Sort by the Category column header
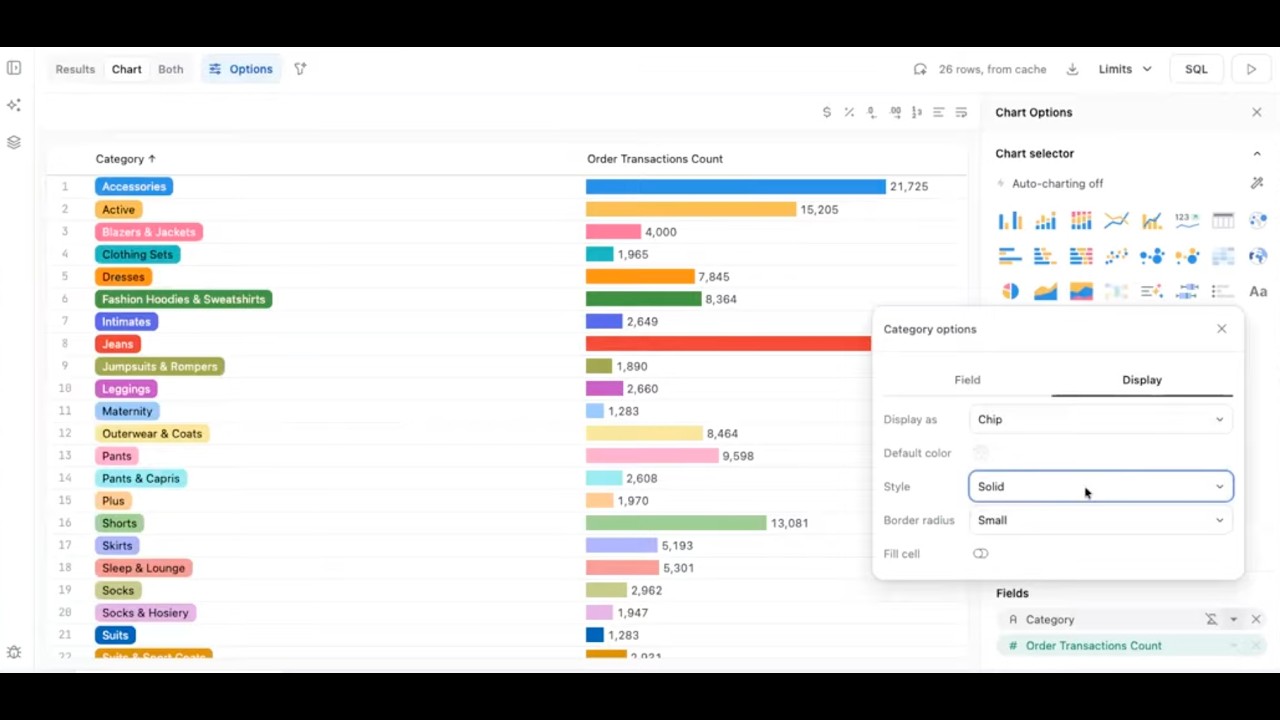The height and width of the screenshot is (720, 1280). 125,159
